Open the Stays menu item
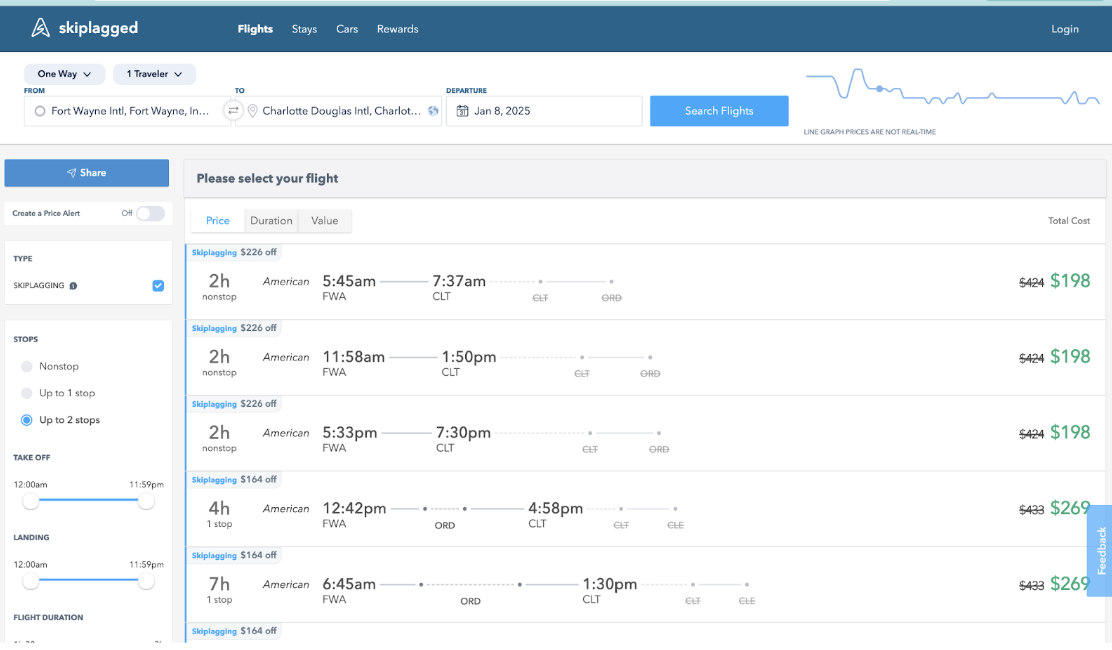Viewport: 1112px width, 650px height. coord(304,29)
